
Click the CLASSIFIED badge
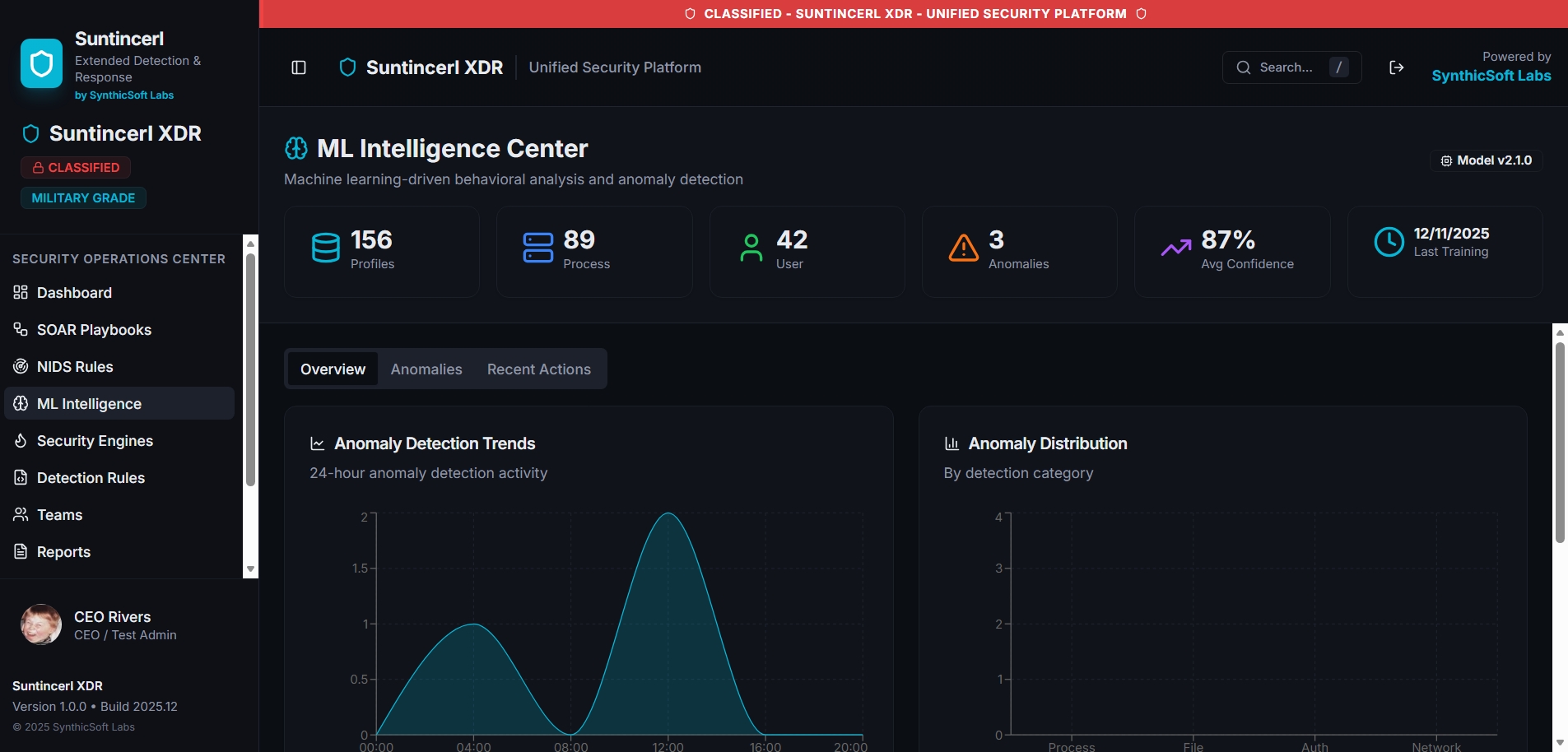(x=76, y=167)
